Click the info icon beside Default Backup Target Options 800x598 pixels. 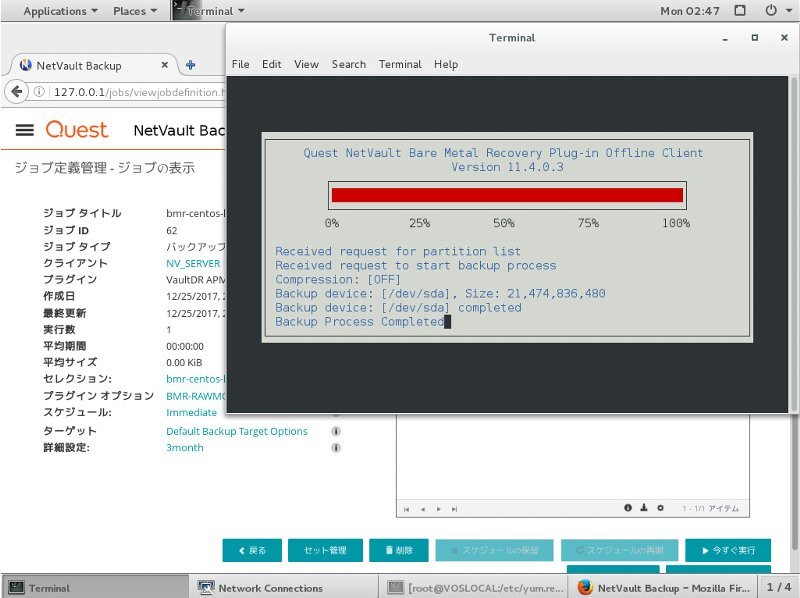tap(336, 431)
